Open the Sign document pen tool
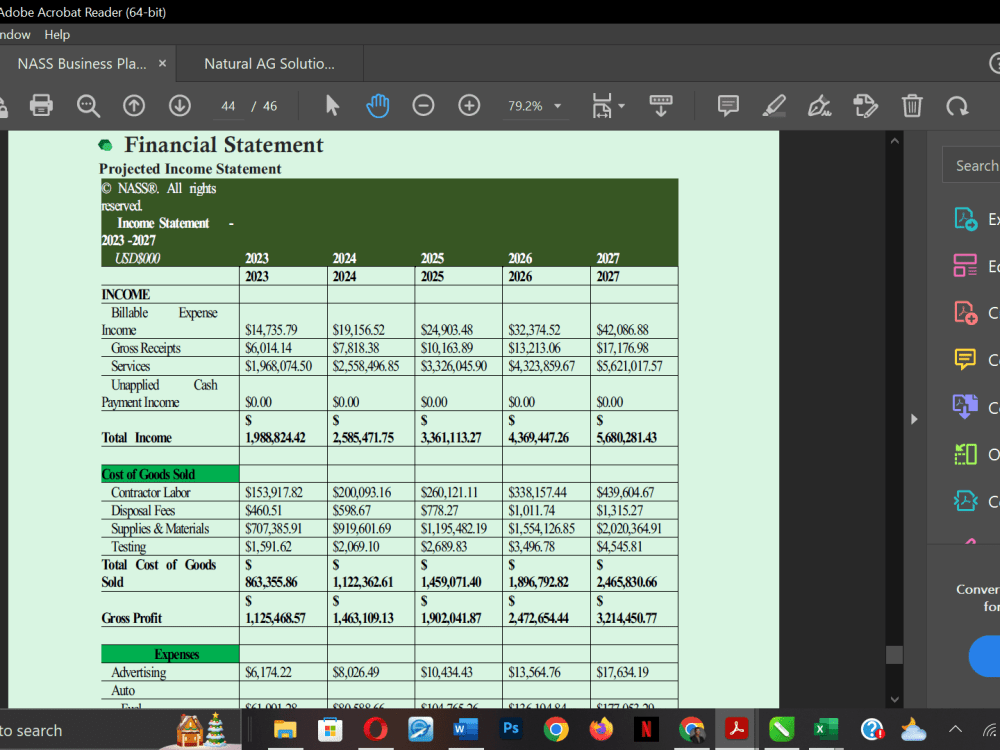 (x=820, y=106)
